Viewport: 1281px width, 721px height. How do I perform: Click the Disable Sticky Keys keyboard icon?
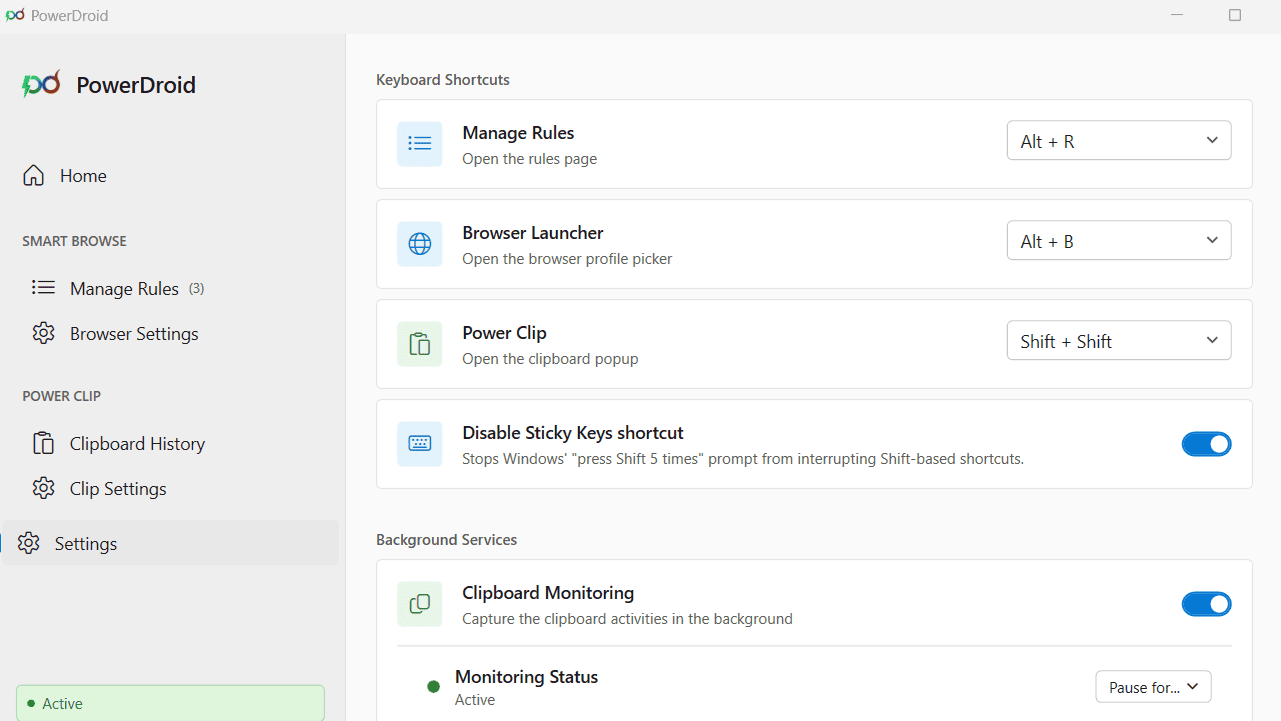click(x=420, y=444)
